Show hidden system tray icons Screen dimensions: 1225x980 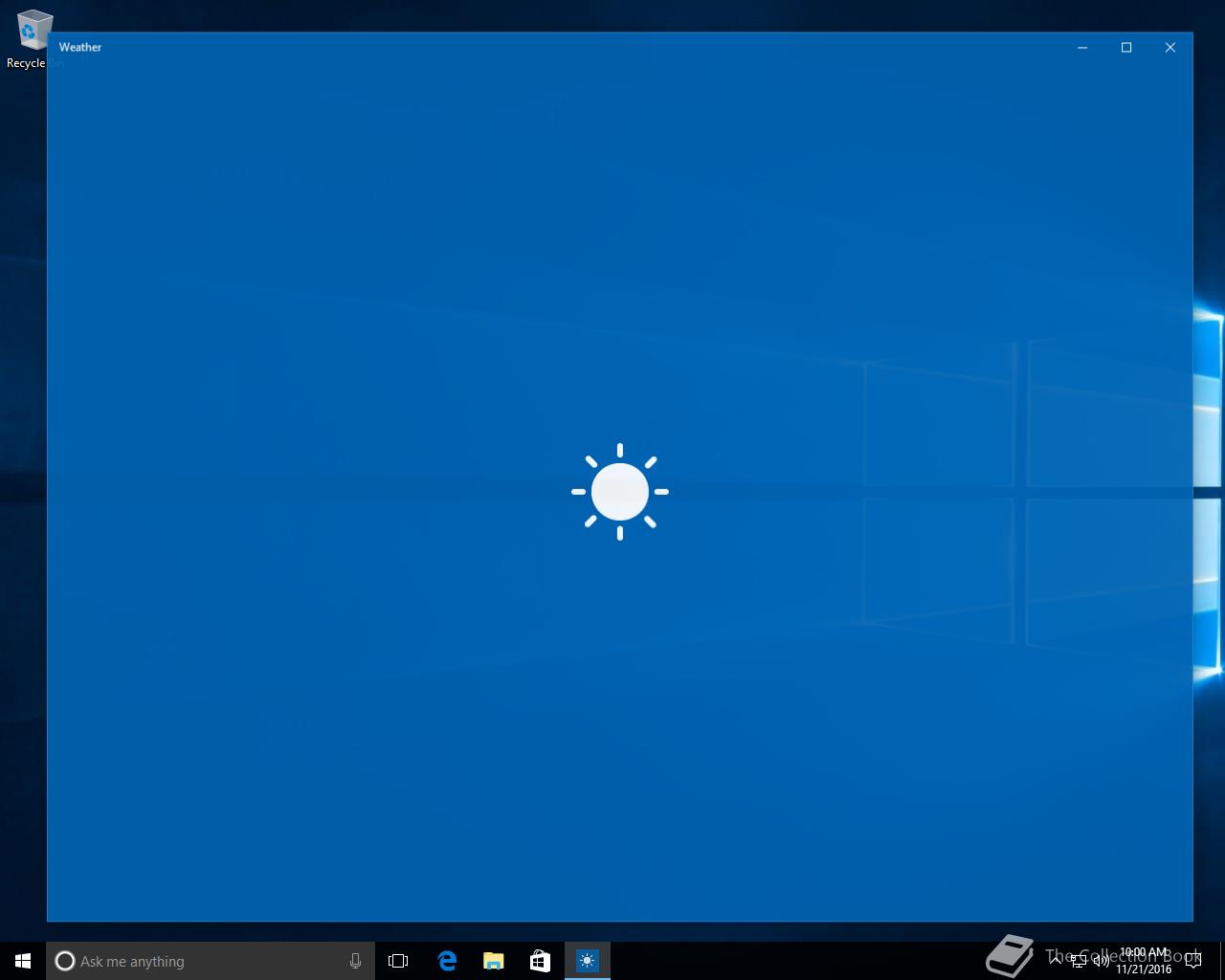tap(1056, 960)
